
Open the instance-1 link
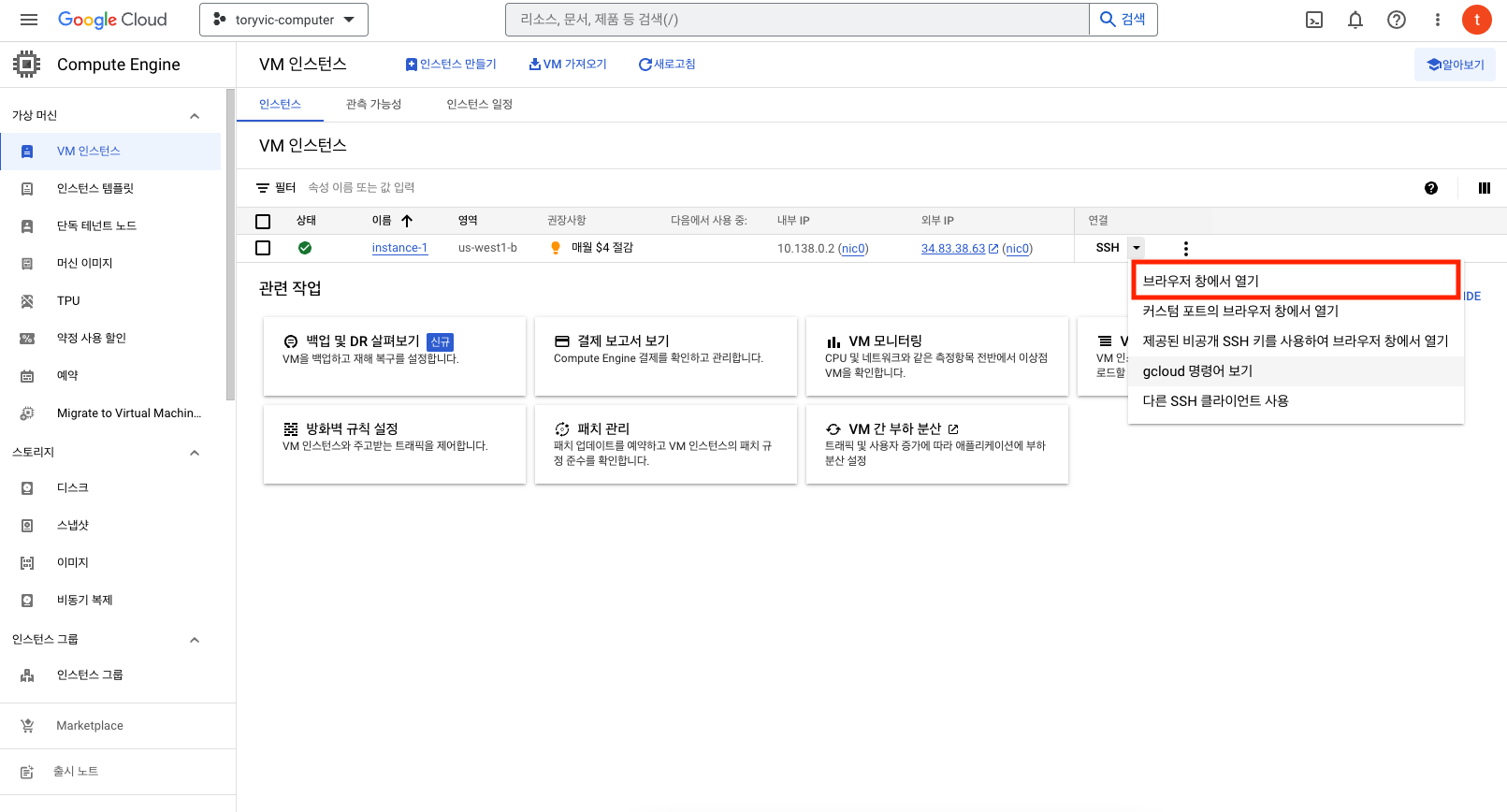(x=399, y=248)
